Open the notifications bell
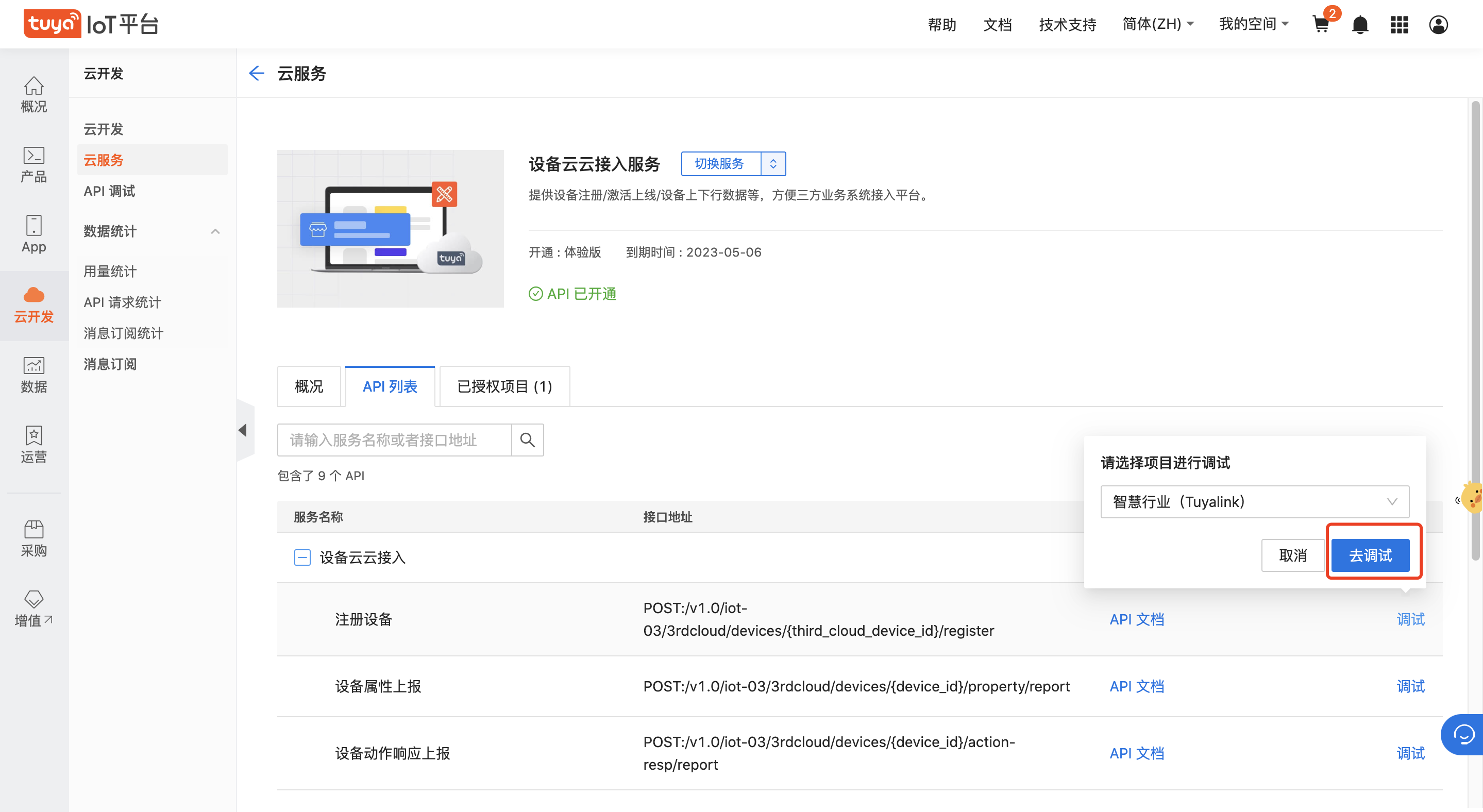 (x=1360, y=25)
